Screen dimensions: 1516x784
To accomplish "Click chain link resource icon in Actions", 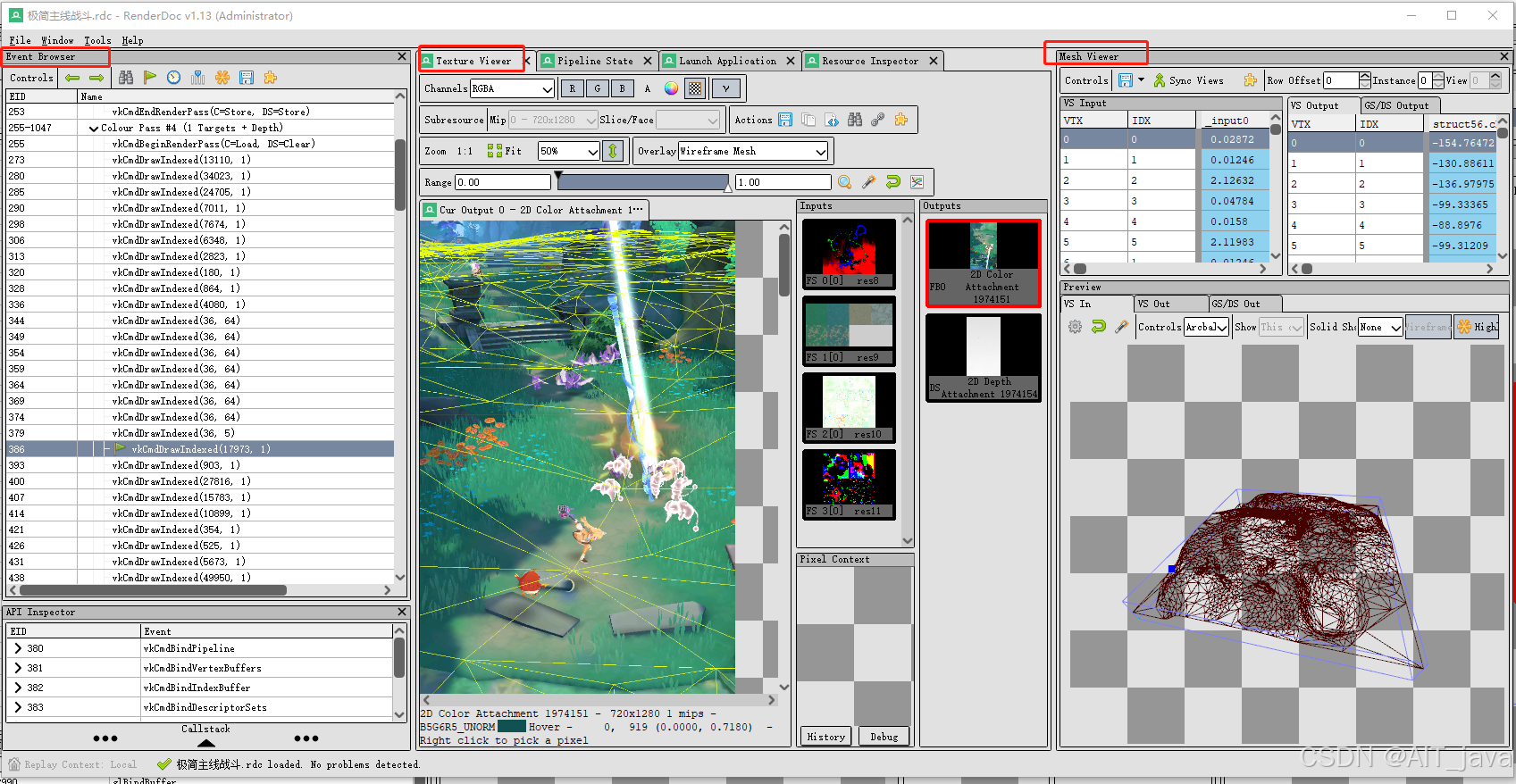I will coord(878,120).
